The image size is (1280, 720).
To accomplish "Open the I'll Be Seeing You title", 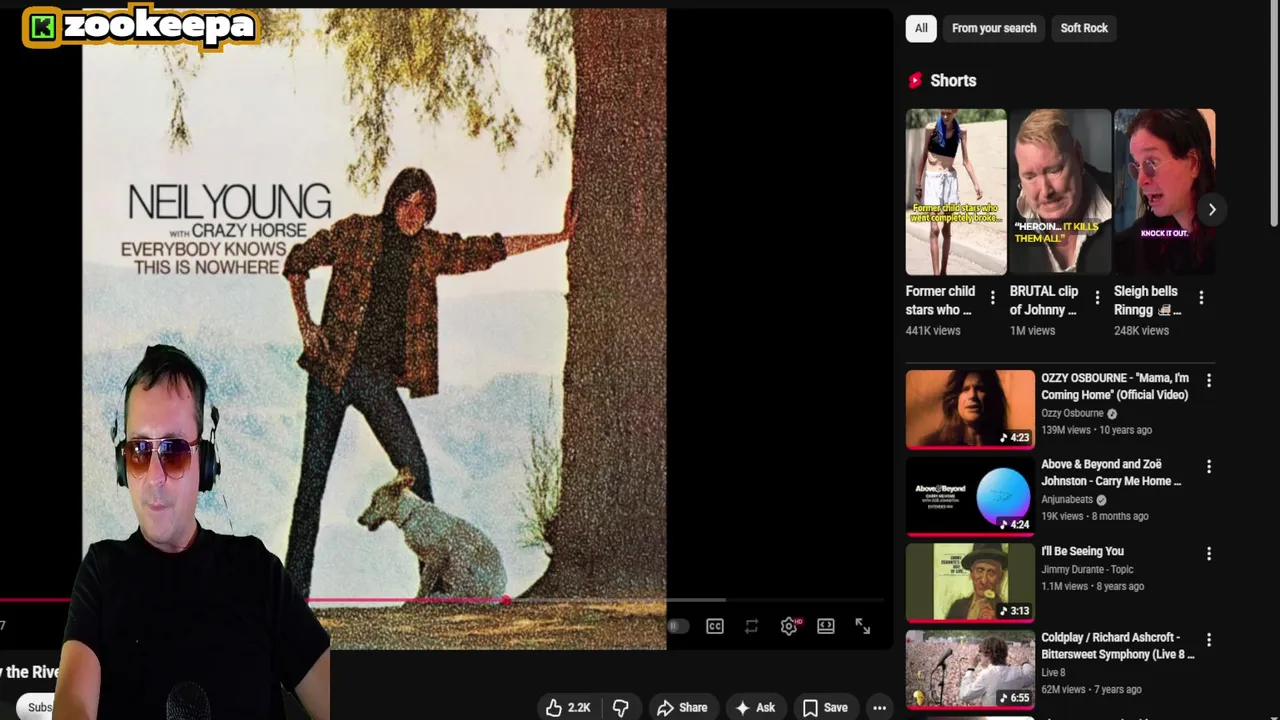I will 1082,551.
